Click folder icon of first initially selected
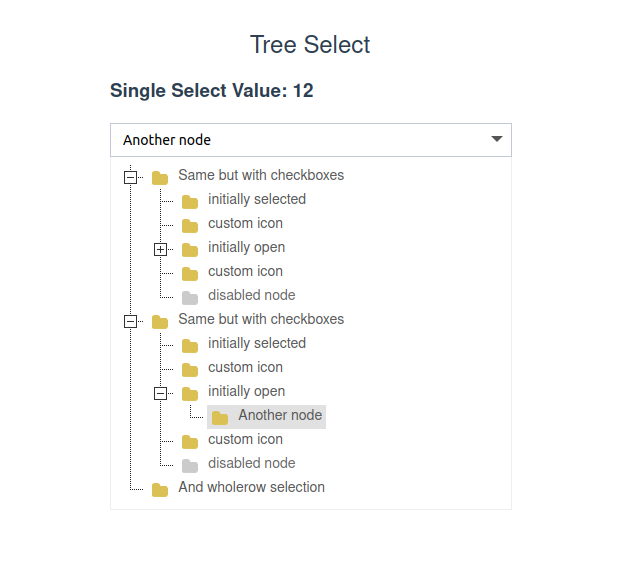This screenshot has height=585, width=620. [x=190, y=201]
